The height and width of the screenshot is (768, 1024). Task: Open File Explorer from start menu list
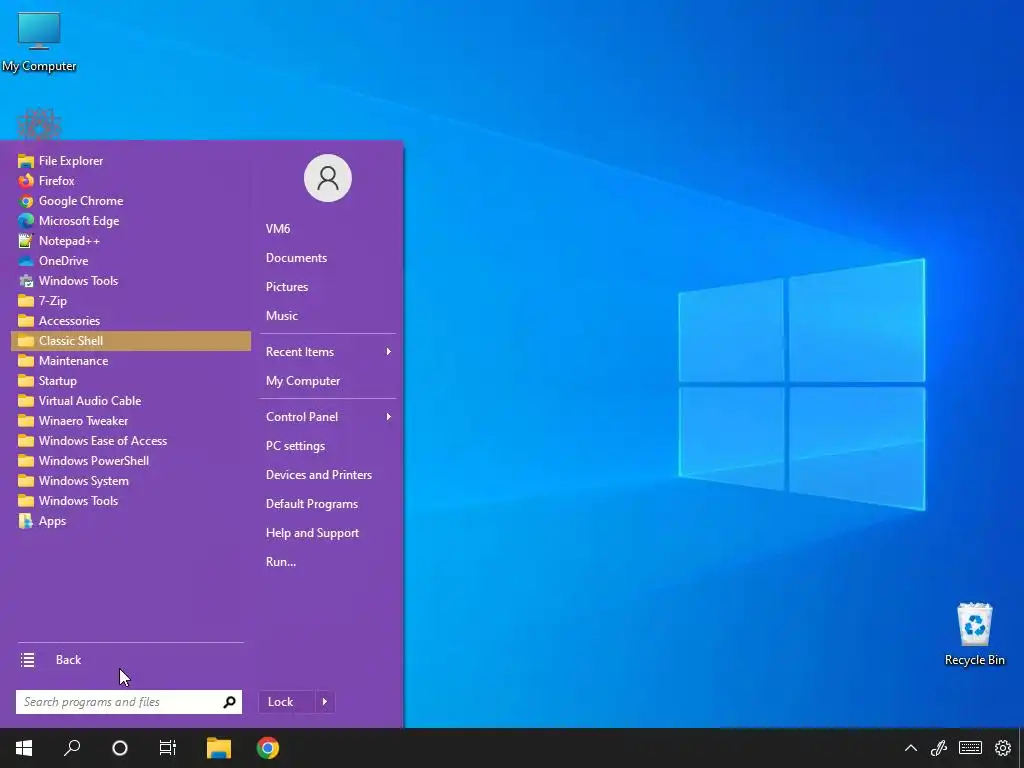click(131, 161)
